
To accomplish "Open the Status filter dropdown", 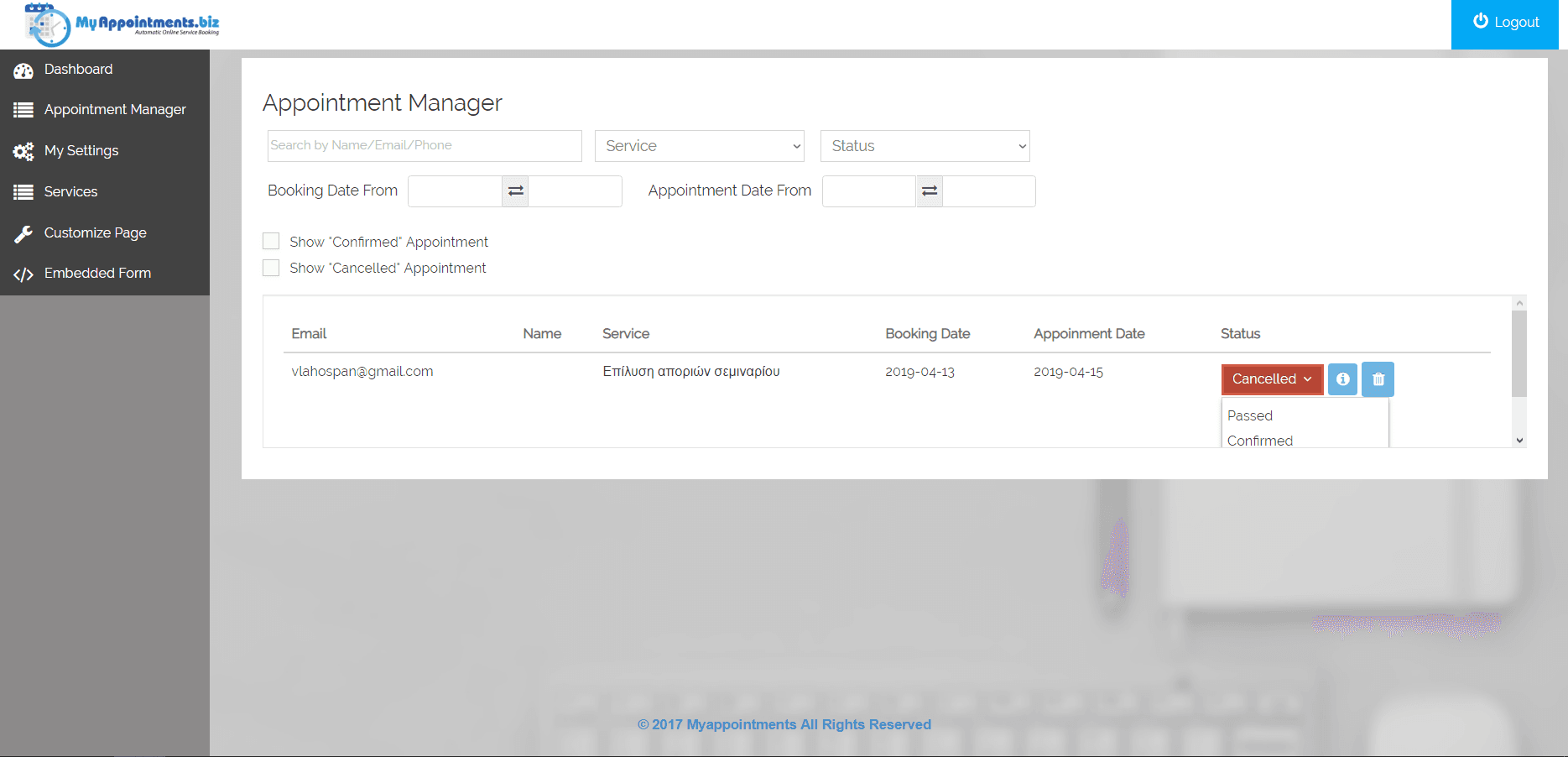I will point(925,146).
